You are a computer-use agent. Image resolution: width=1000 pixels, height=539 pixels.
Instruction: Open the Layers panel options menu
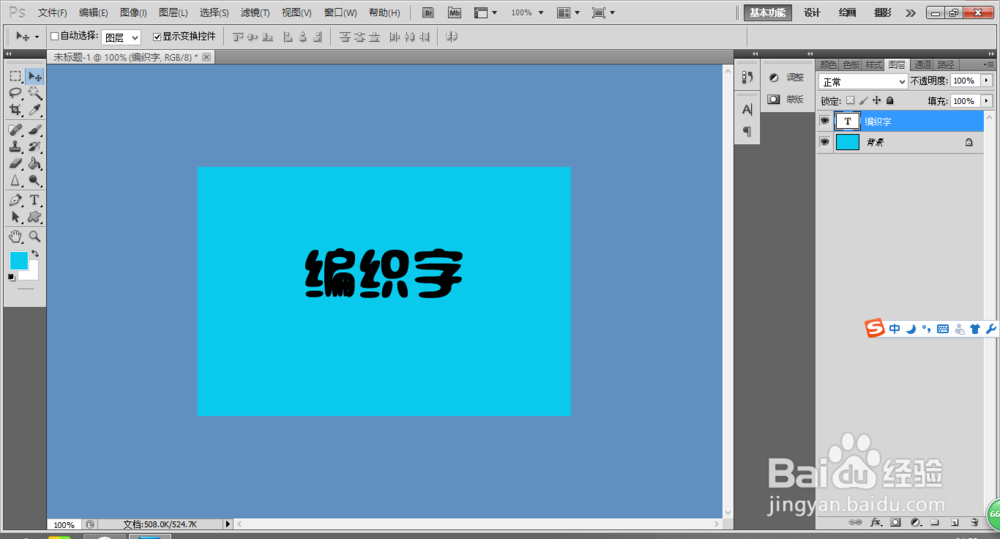point(988,64)
